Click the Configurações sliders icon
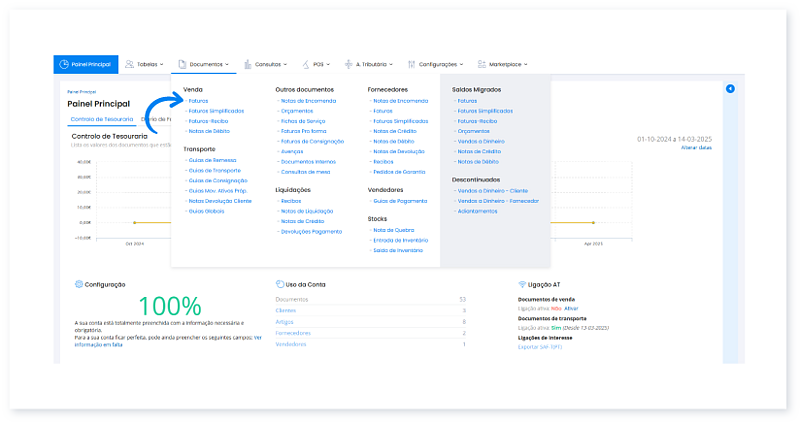The image size is (800, 423). (413, 64)
